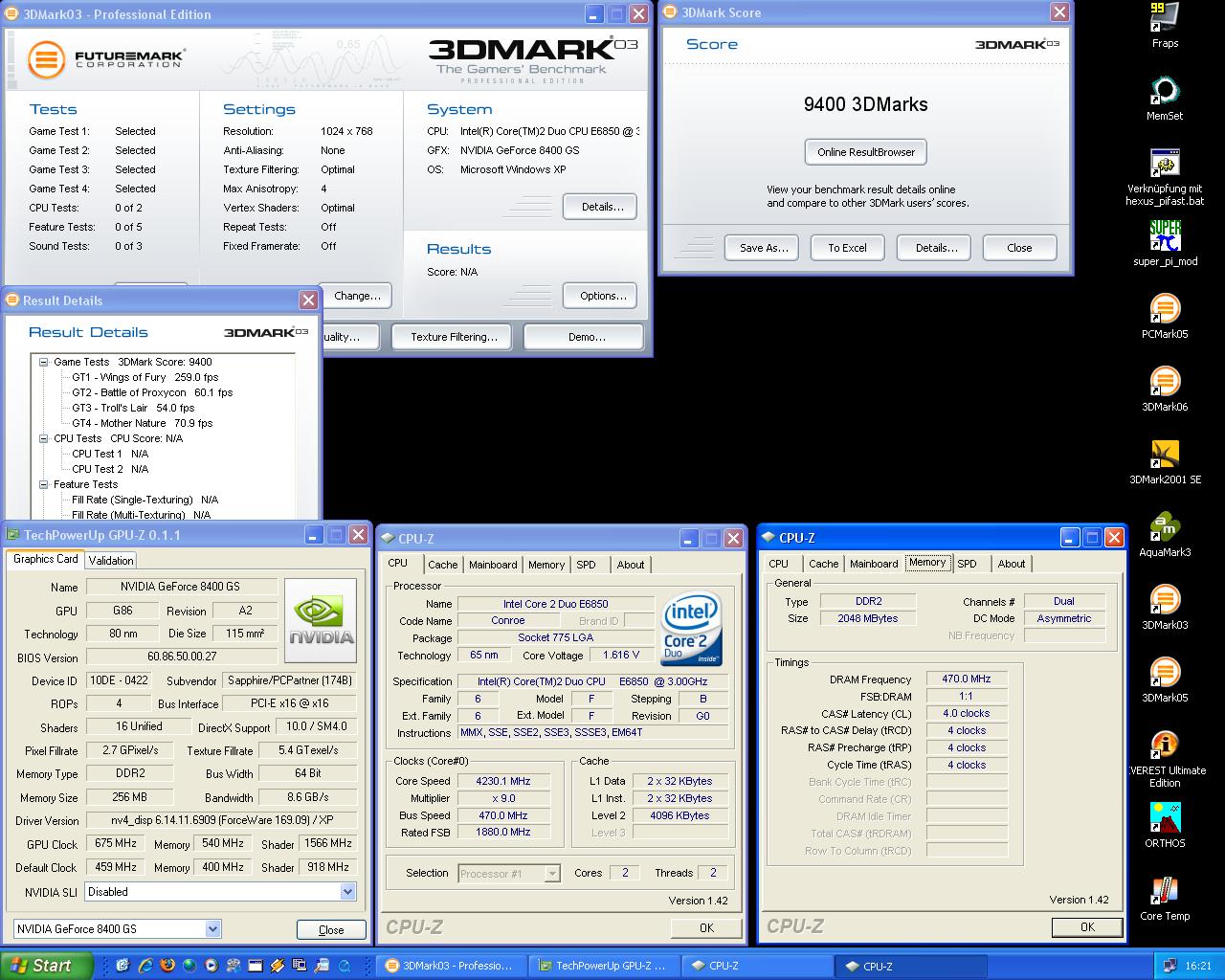Open super_pi_mod desktop icon
1225x980 pixels.
coord(1165,244)
